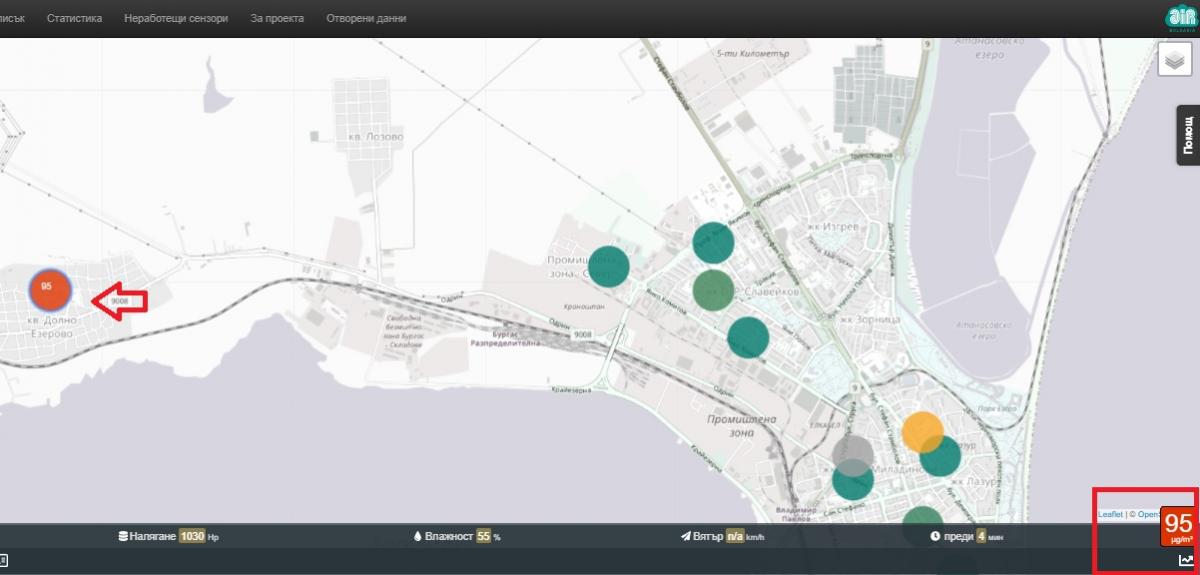Click the 1030 pressure value badge
Screen dimensions: 1200x575
tap(192, 537)
